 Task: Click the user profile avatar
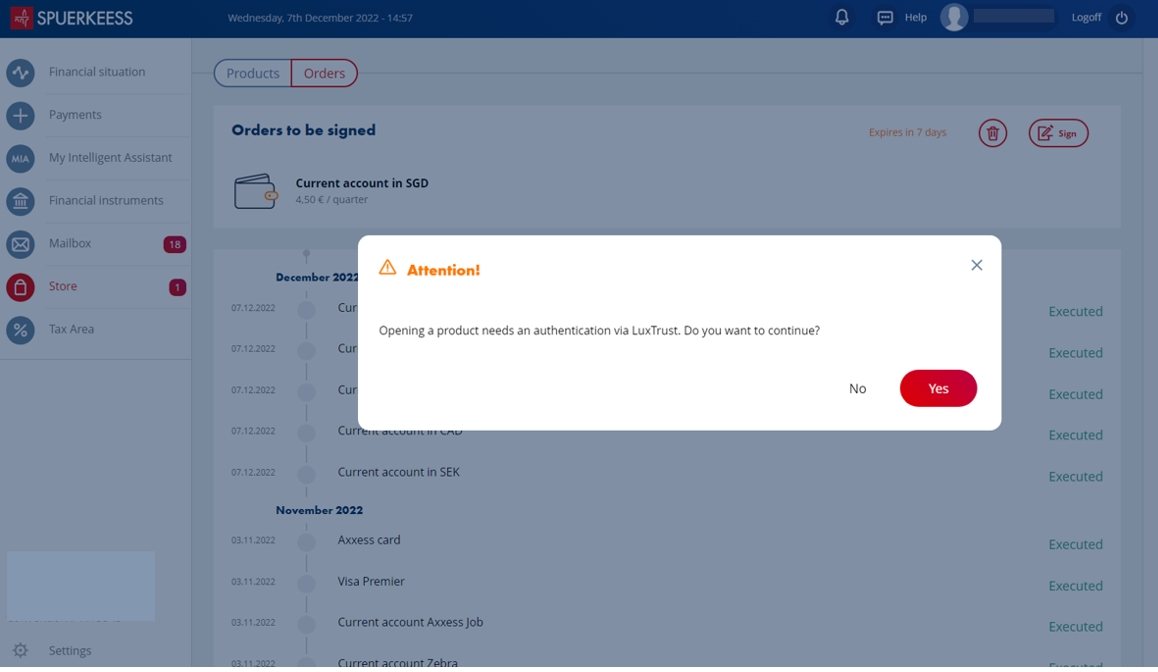954,17
